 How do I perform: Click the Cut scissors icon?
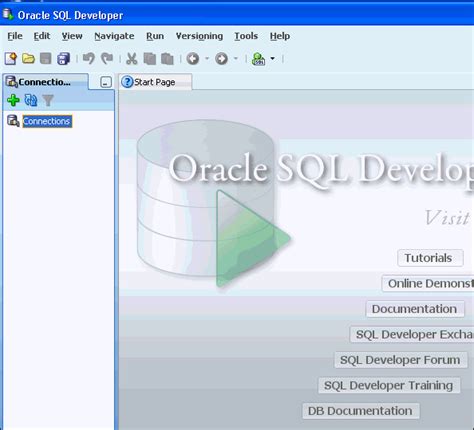point(132,59)
